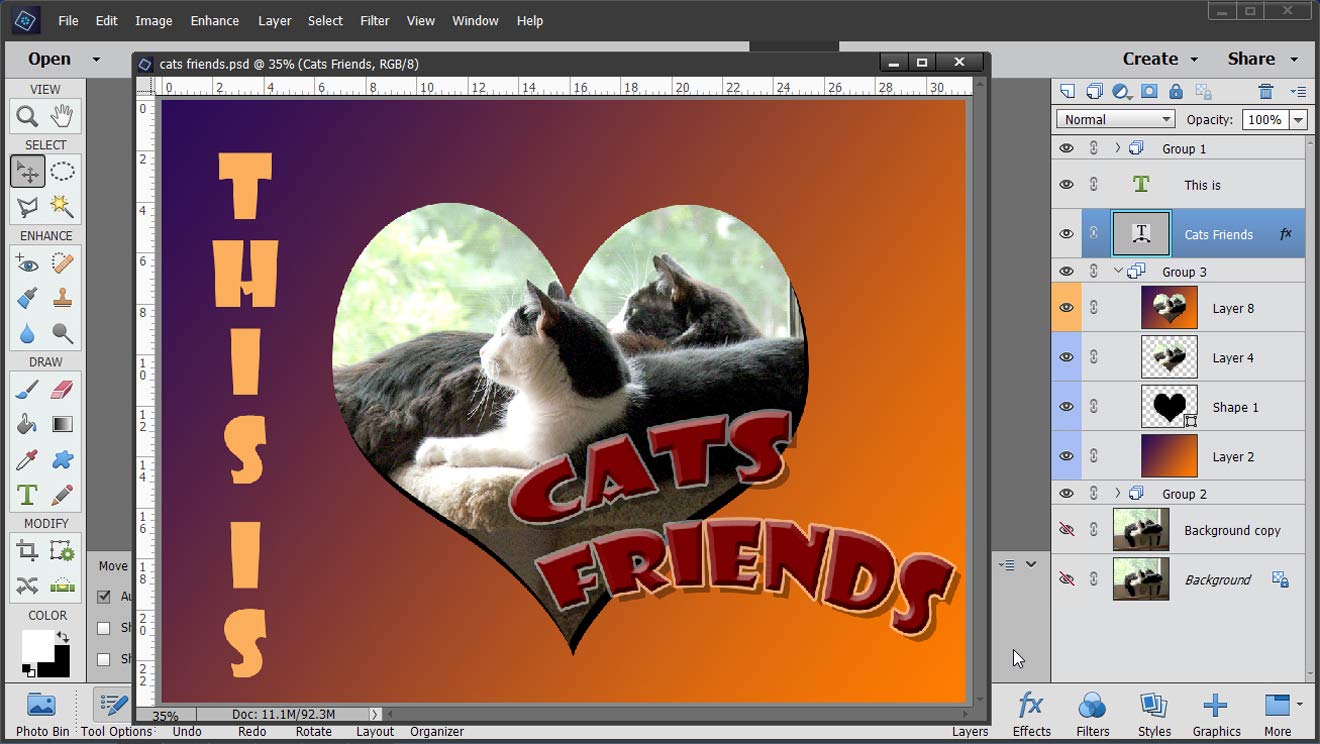
Task: Open the Opacity slider dropdown arrow
Action: click(x=1298, y=119)
